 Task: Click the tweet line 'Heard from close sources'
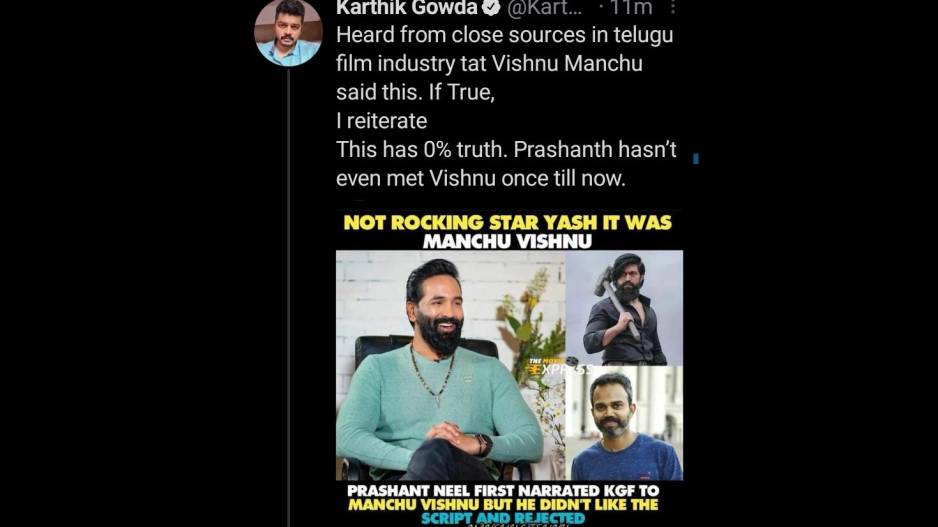[504, 35]
